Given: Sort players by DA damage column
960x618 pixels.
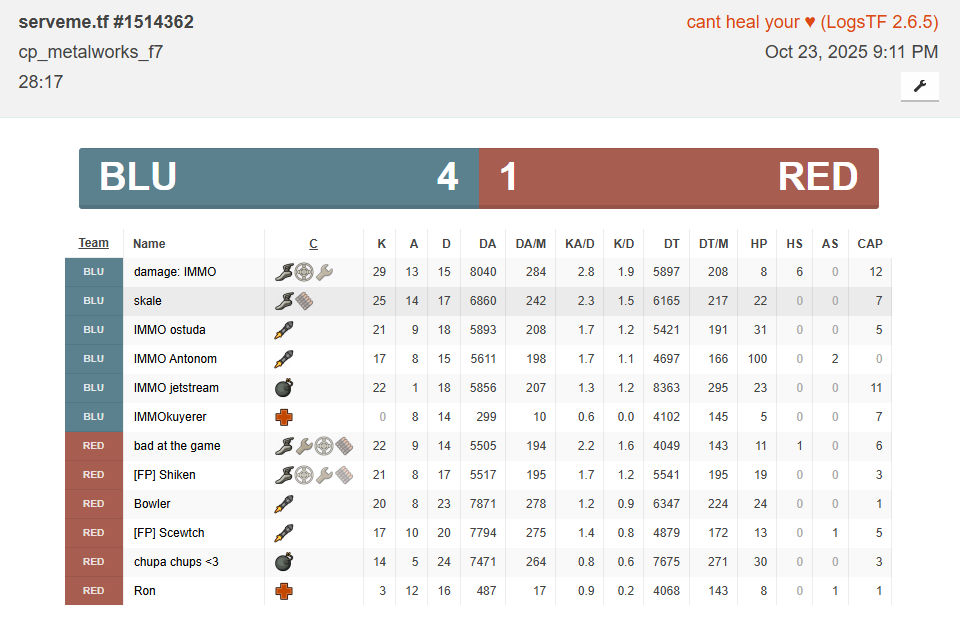Looking at the screenshot, I should pyautogui.click(x=487, y=243).
